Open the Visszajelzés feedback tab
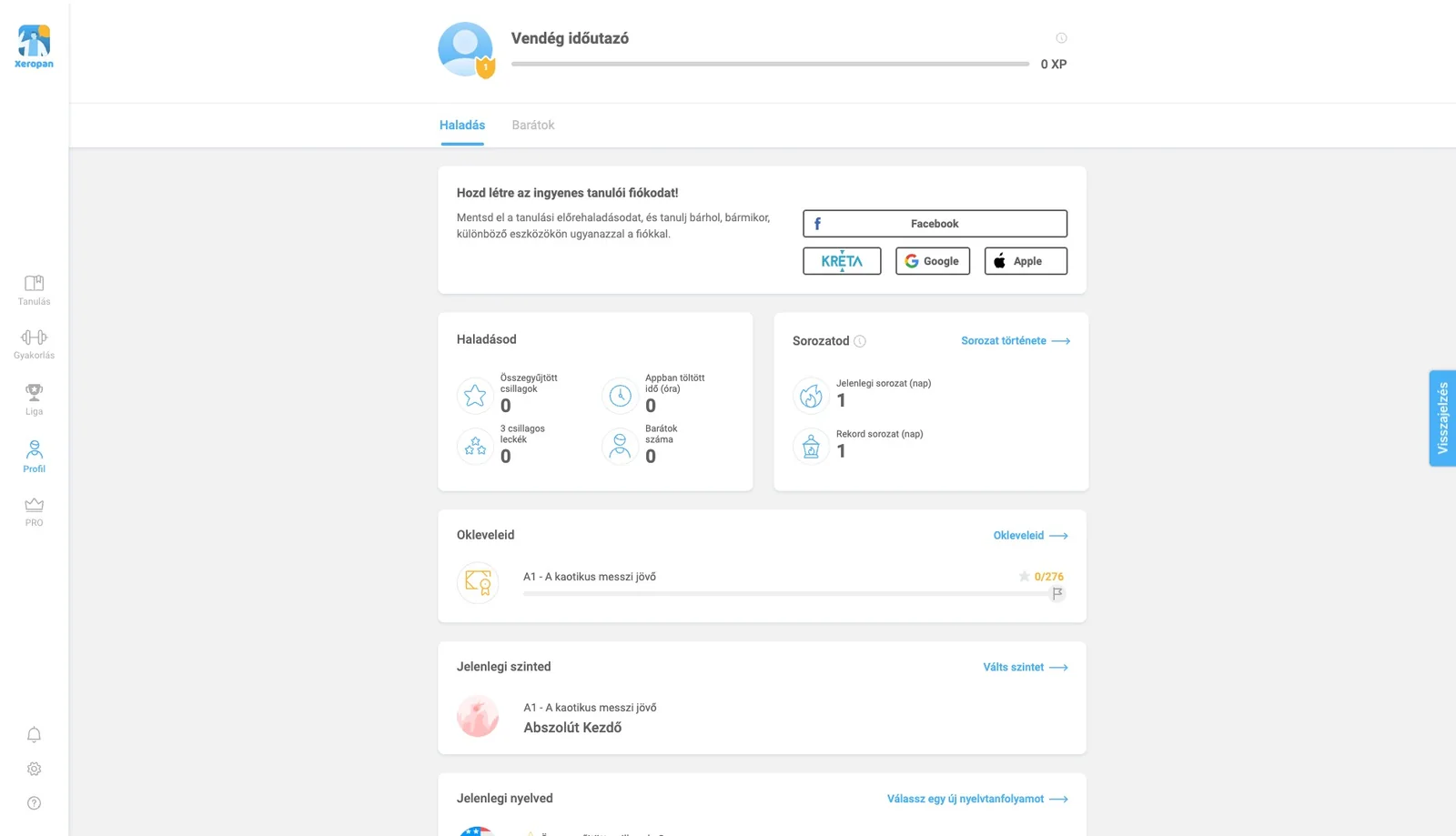The image size is (1456, 836). (x=1442, y=418)
